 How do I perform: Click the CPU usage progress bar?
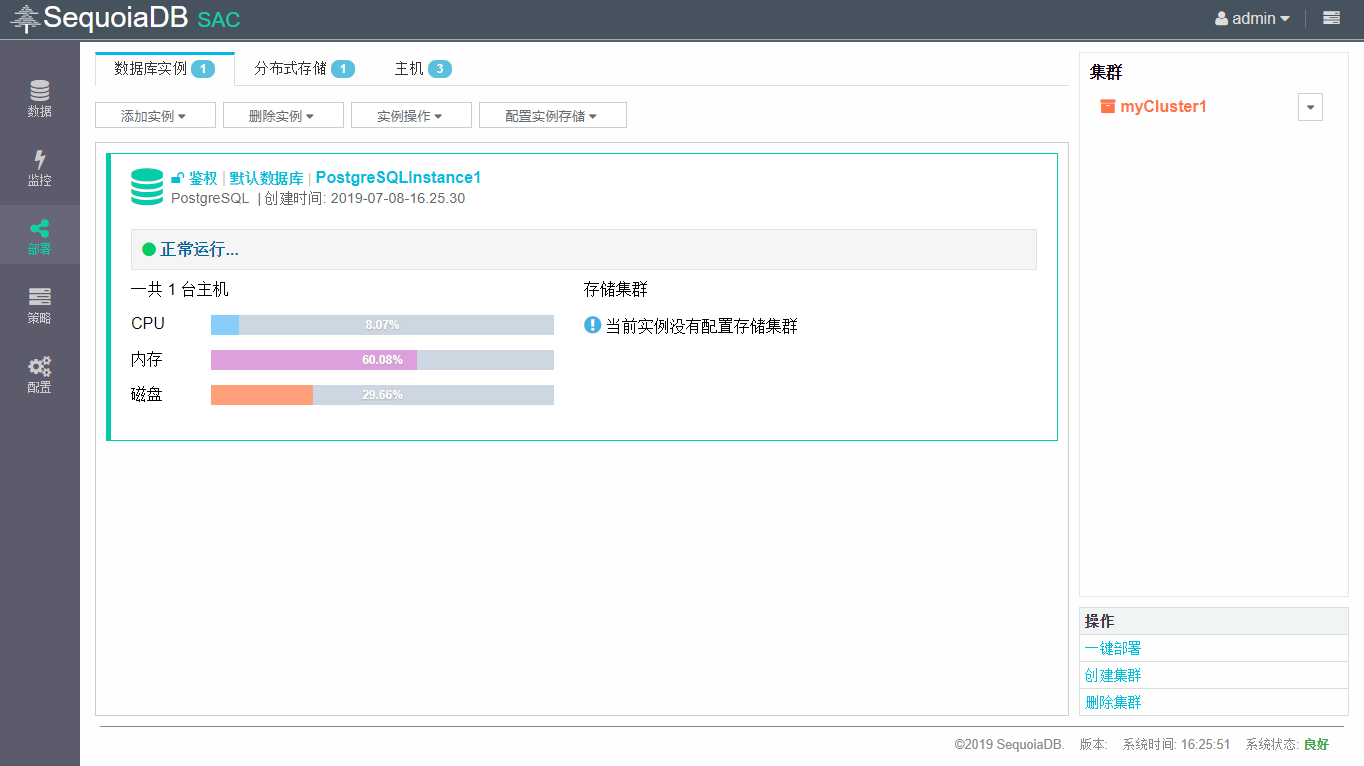(x=382, y=324)
